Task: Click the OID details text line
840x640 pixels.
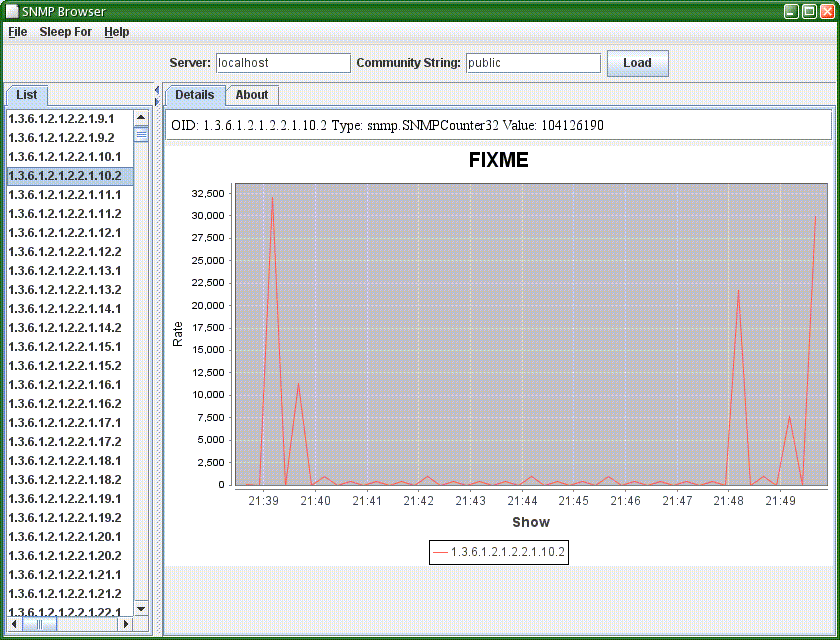Action: 387,125
